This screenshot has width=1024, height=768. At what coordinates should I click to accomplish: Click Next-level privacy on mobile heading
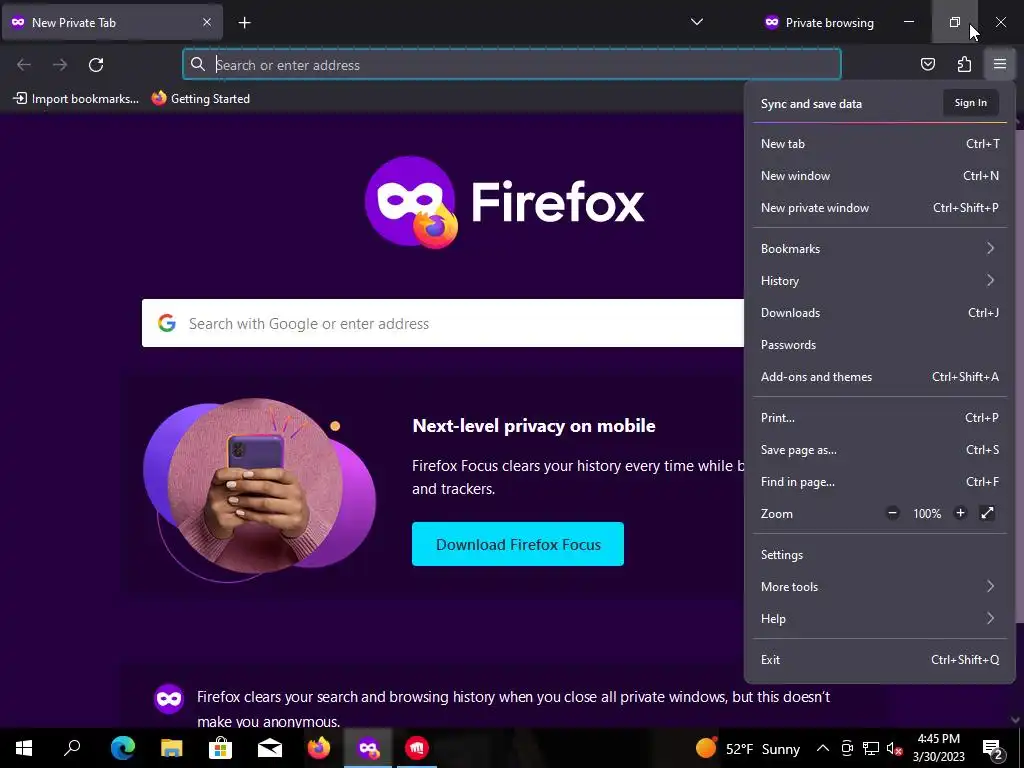[534, 426]
